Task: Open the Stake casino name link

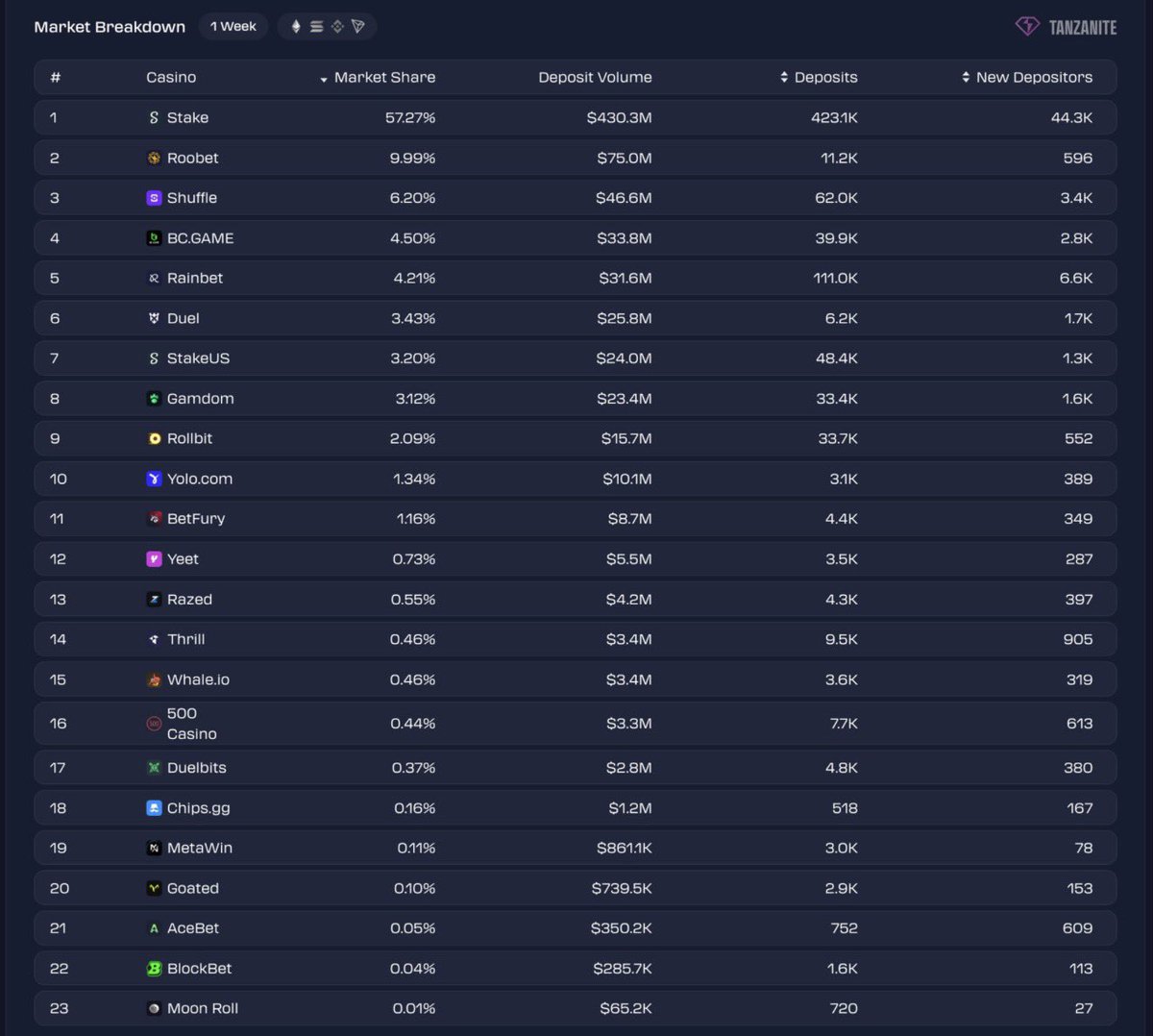Action: pos(187,117)
